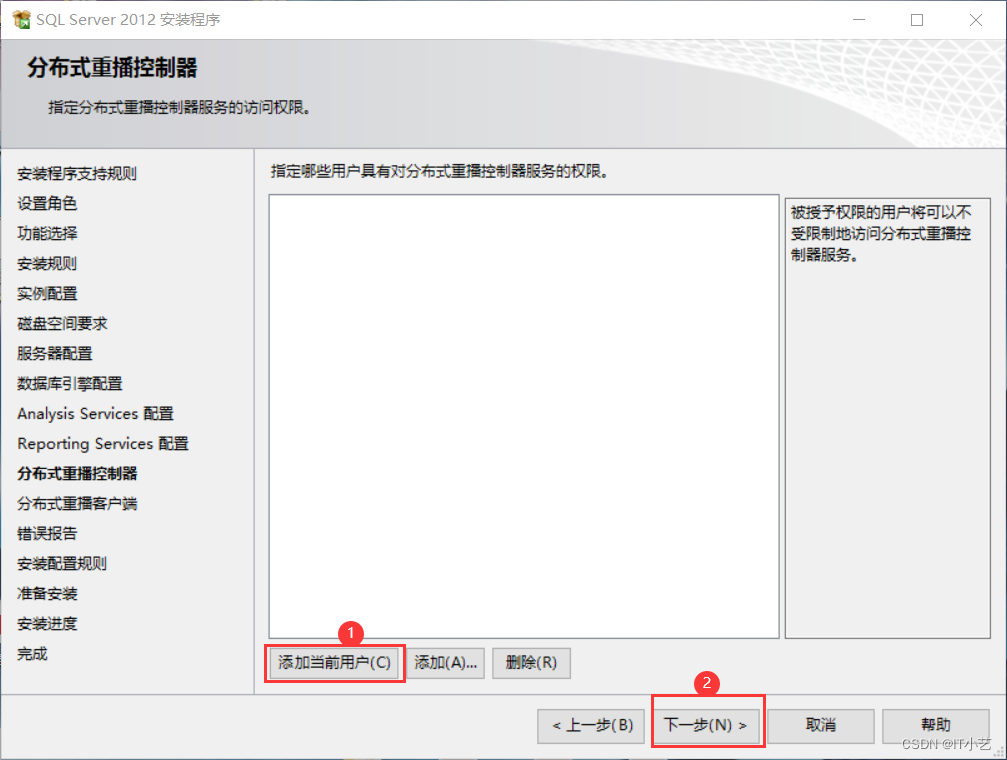This screenshot has height=760, width=1007.
Task: Maximize the setup window
Action: click(x=917, y=20)
